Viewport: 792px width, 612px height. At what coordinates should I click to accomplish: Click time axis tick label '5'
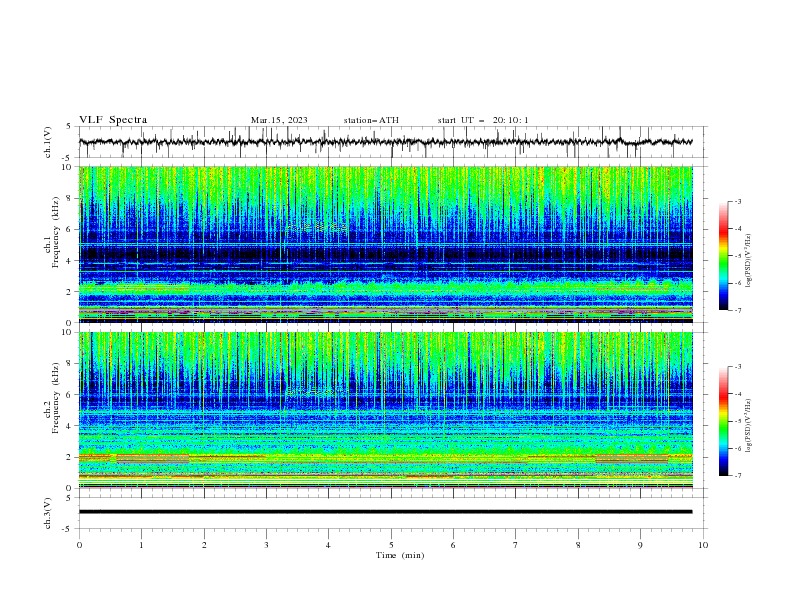point(391,545)
